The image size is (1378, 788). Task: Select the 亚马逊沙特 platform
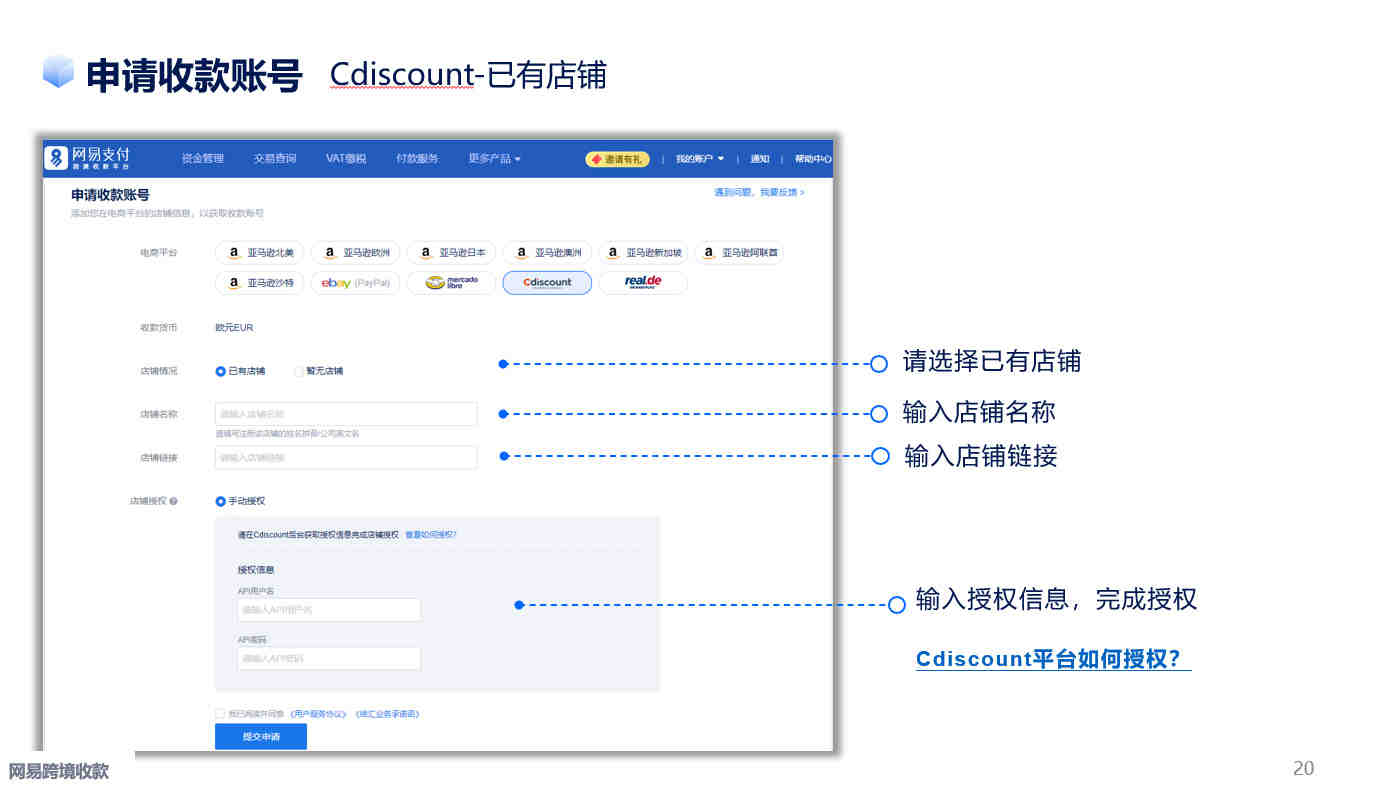point(259,283)
